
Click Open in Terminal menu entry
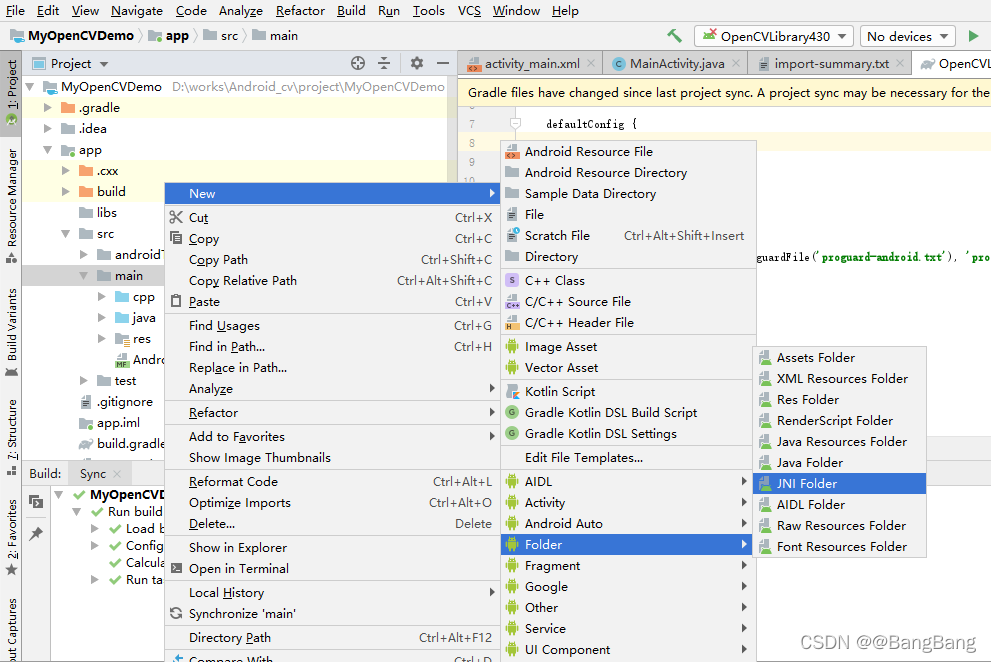tap(332, 568)
